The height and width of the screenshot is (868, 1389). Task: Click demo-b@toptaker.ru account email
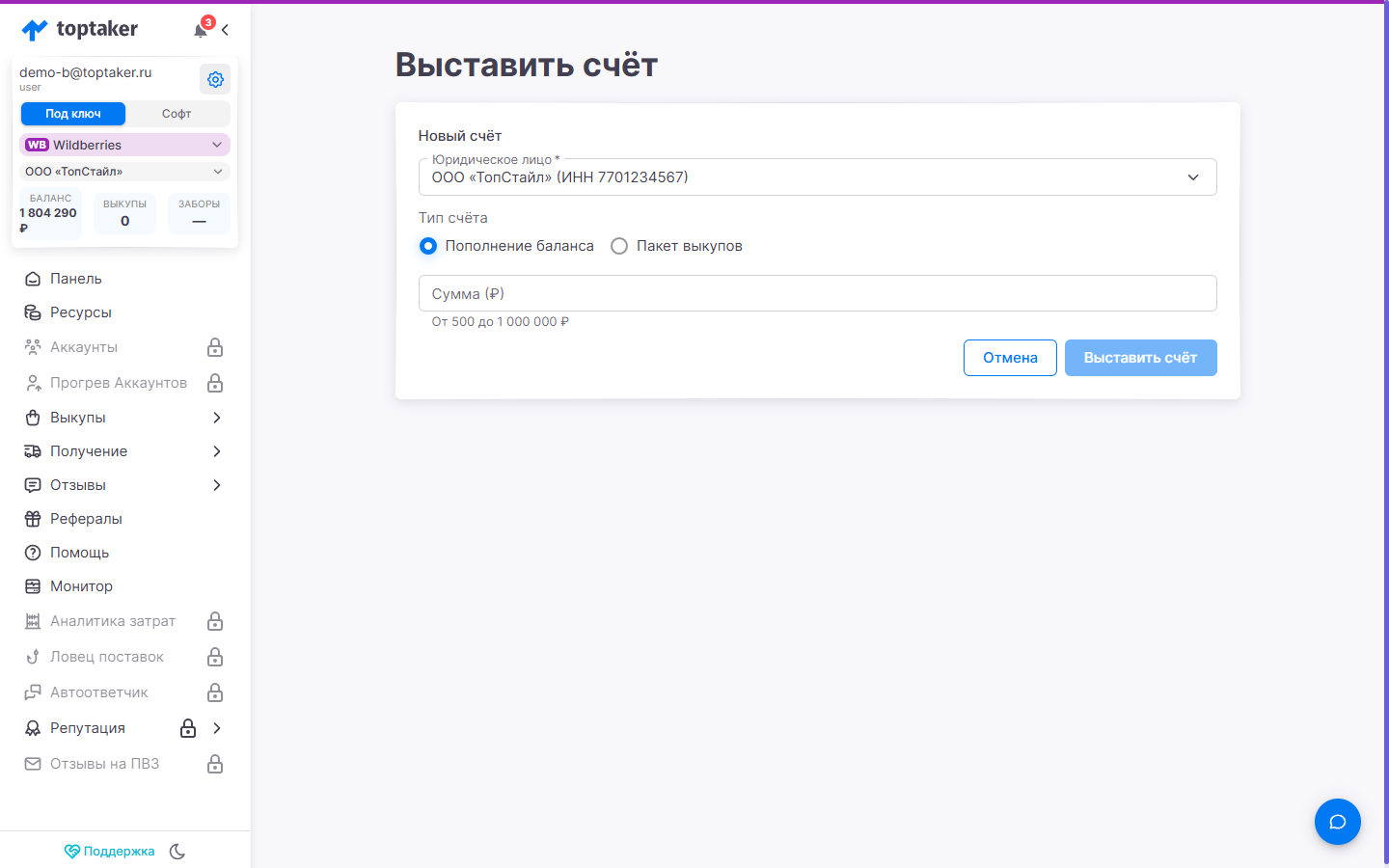pyautogui.click(x=86, y=72)
